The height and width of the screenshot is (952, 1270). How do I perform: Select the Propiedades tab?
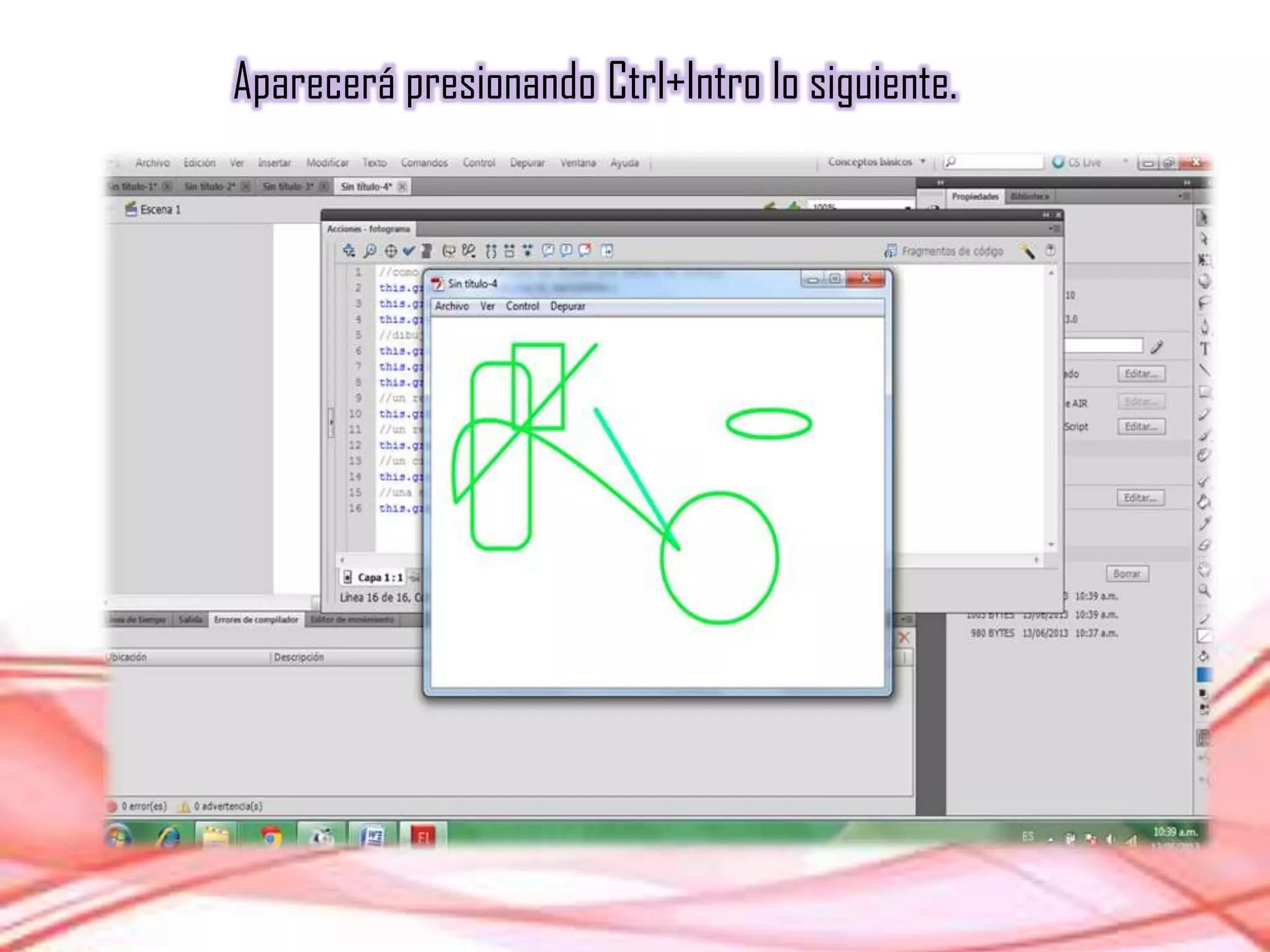[975, 196]
